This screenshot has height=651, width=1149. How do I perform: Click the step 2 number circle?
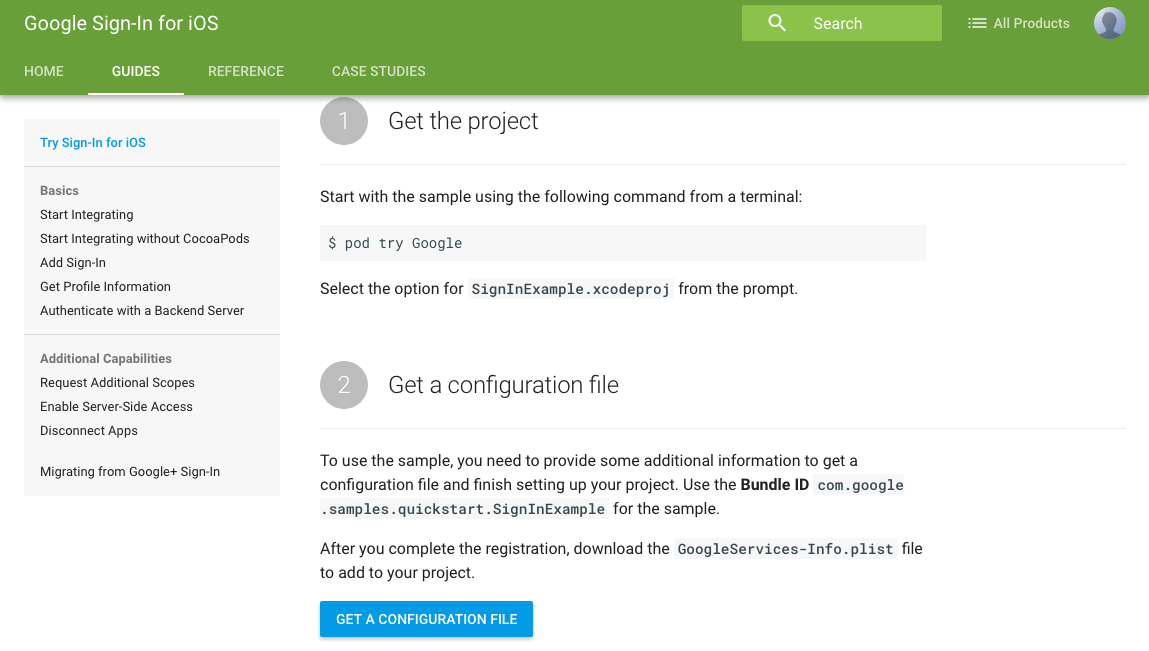[344, 385]
